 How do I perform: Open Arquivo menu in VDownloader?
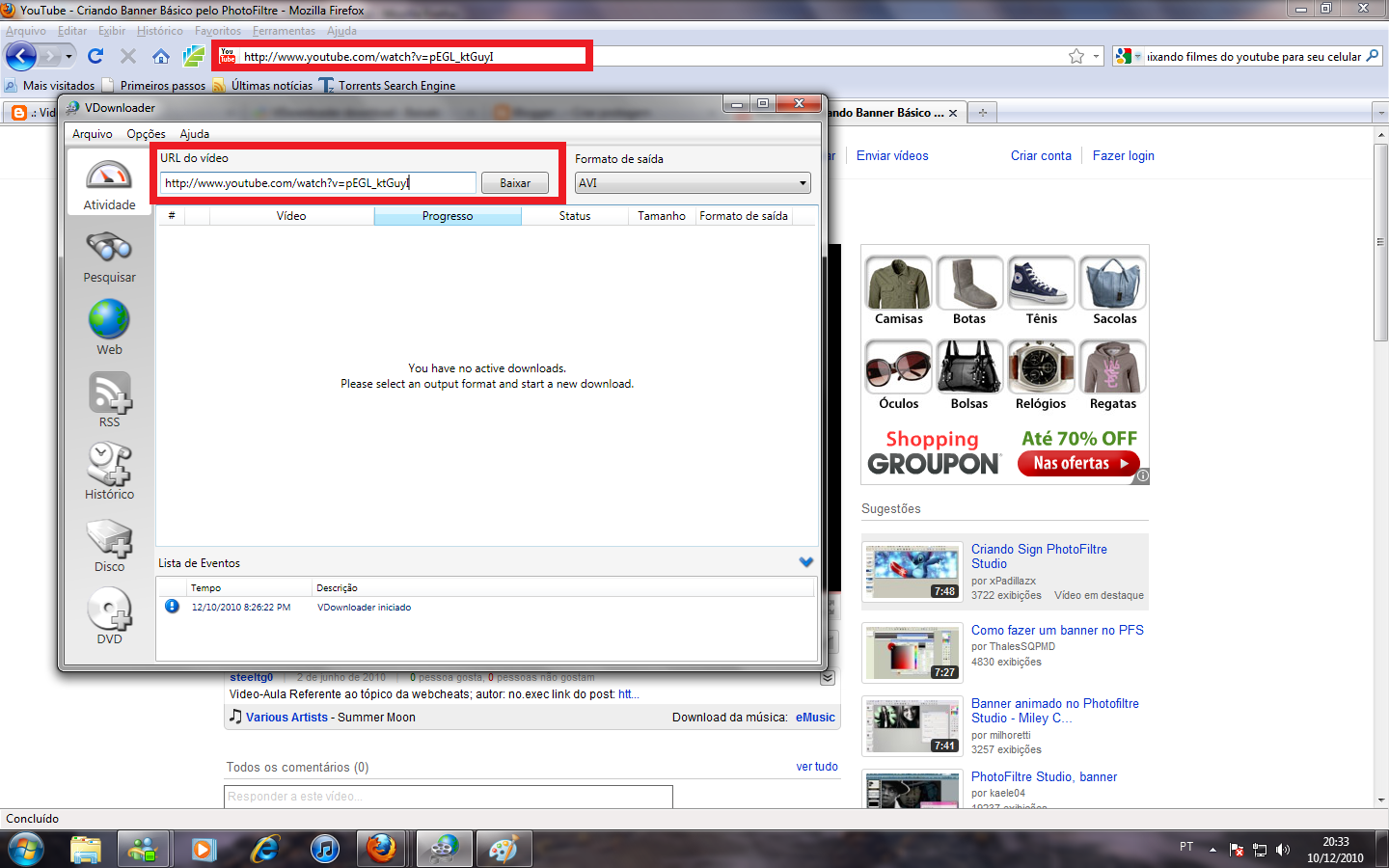[93, 134]
